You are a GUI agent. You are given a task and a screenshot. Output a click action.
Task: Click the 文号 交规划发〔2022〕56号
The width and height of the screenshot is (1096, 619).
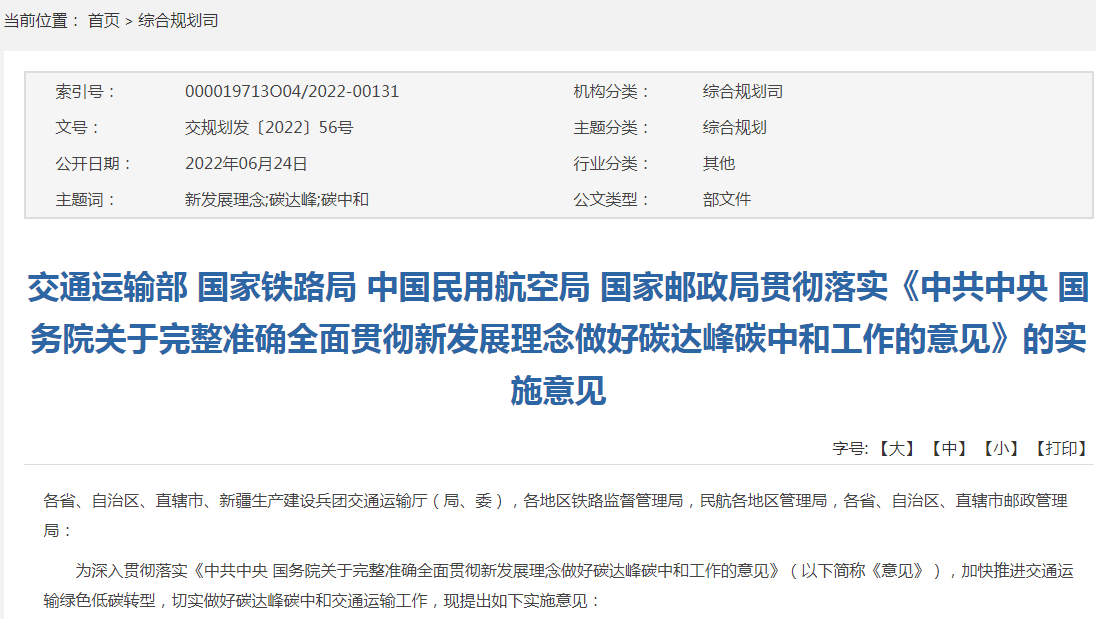point(272,127)
